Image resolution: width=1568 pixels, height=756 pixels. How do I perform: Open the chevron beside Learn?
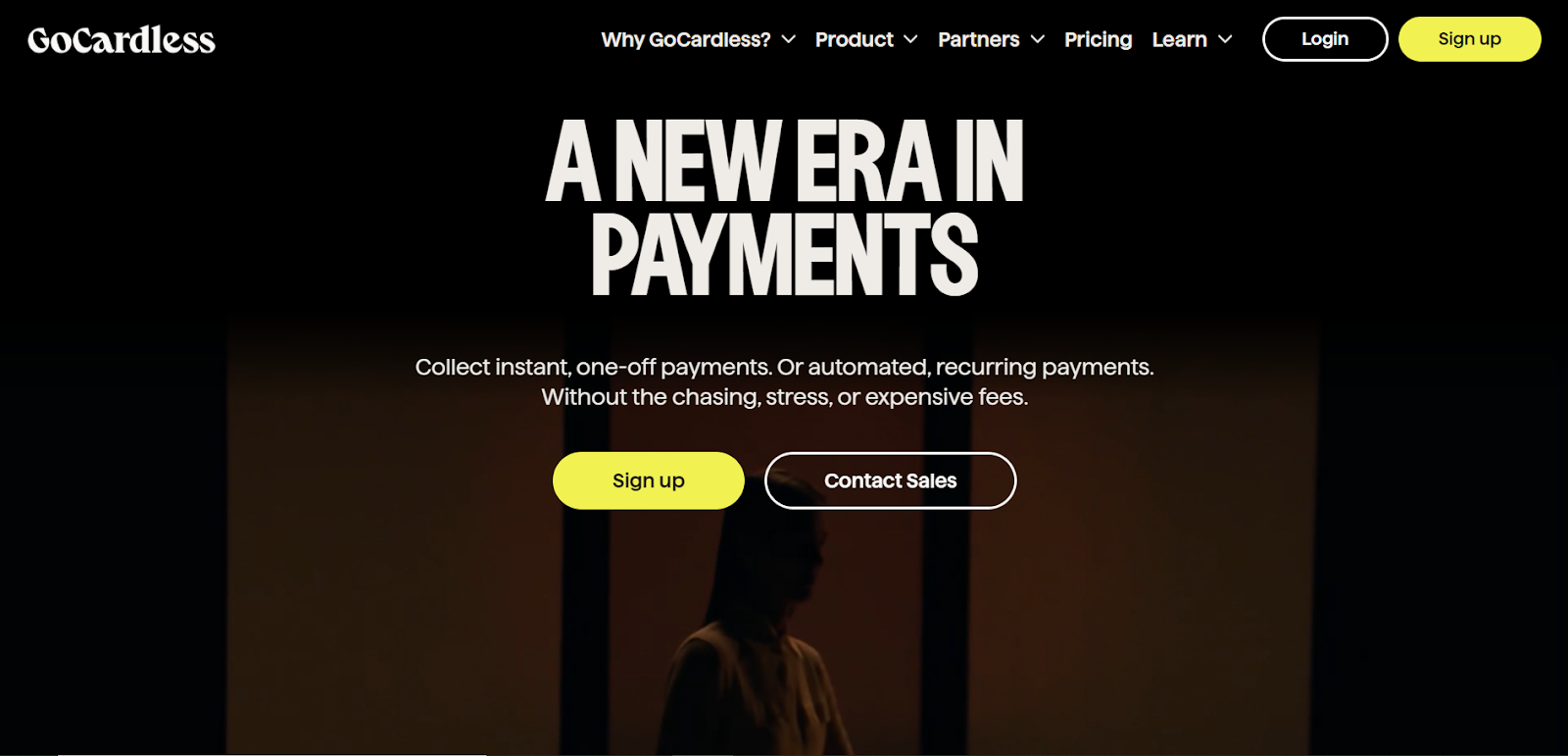[x=1224, y=39]
